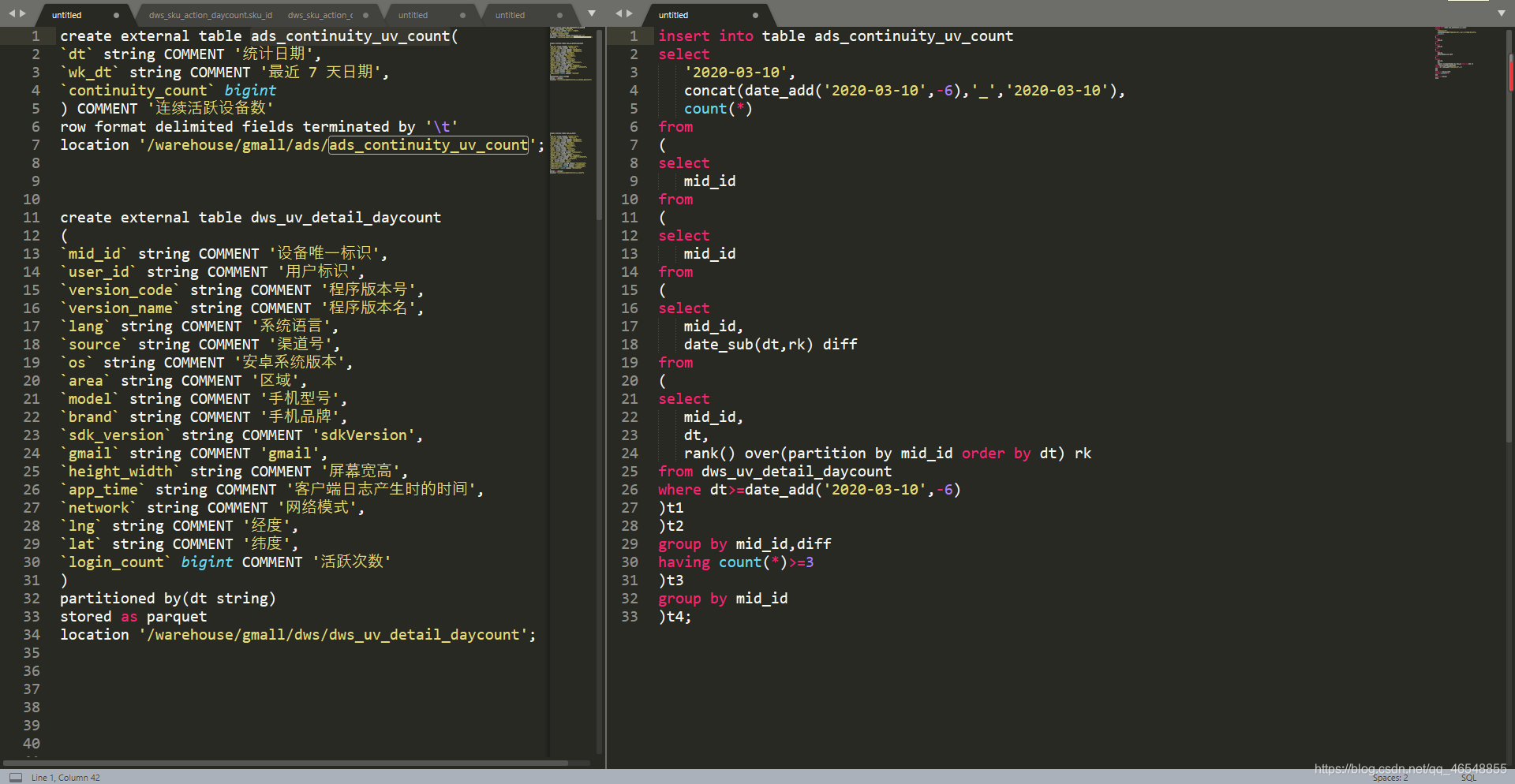This screenshot has width=1515, height=784.
Task: Close the first untitled tab via its unsaved dot
Action: 116,15
